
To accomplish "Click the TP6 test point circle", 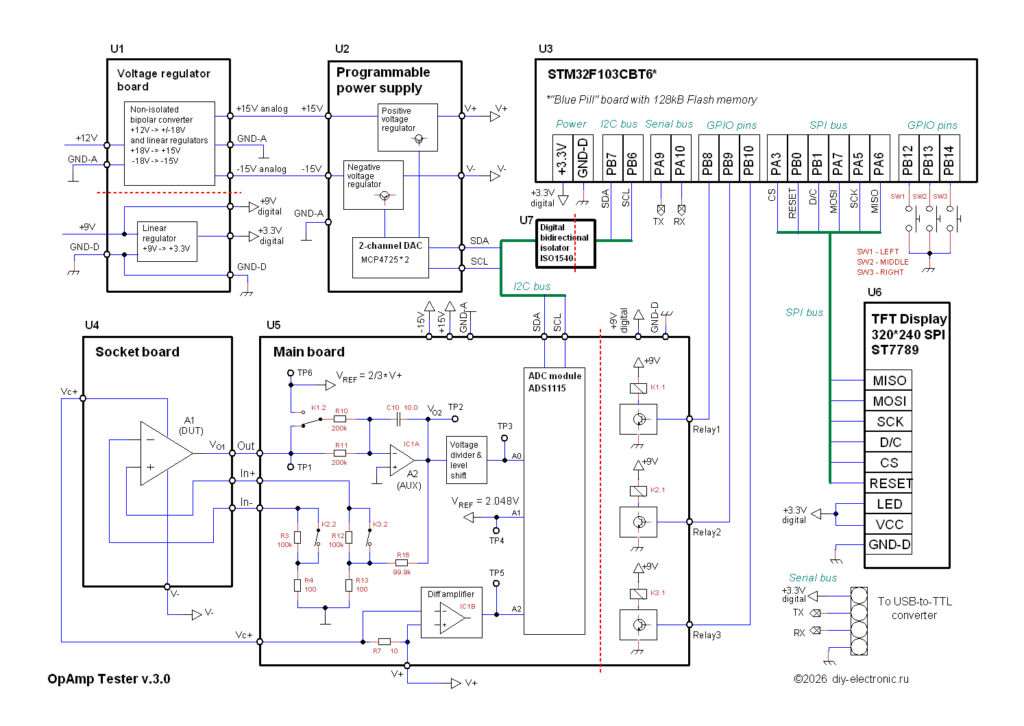I will 291,373.
